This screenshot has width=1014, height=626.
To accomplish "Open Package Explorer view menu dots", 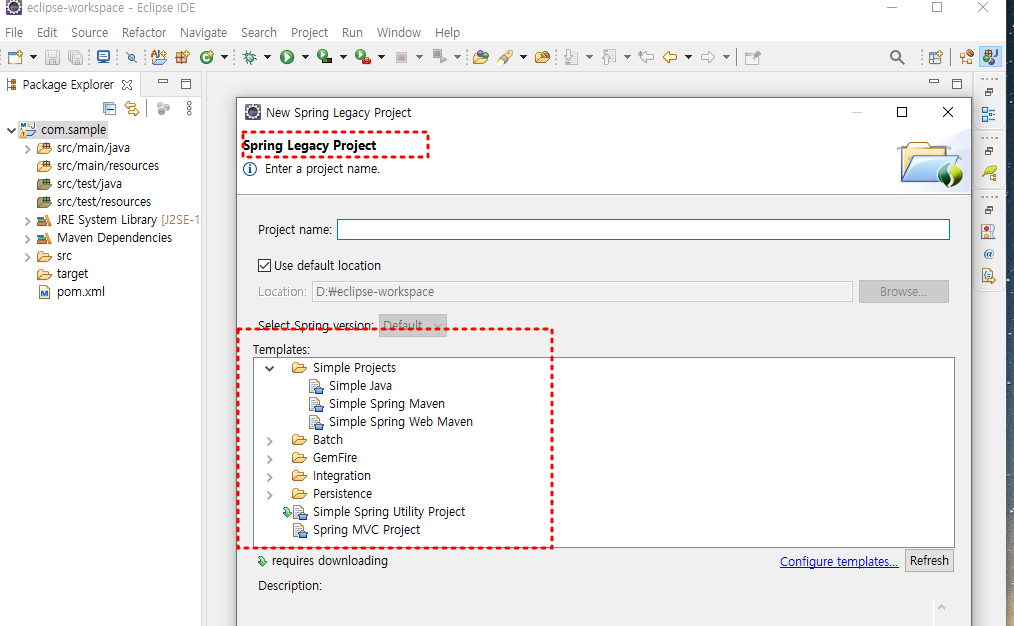I will coord(189,108).
